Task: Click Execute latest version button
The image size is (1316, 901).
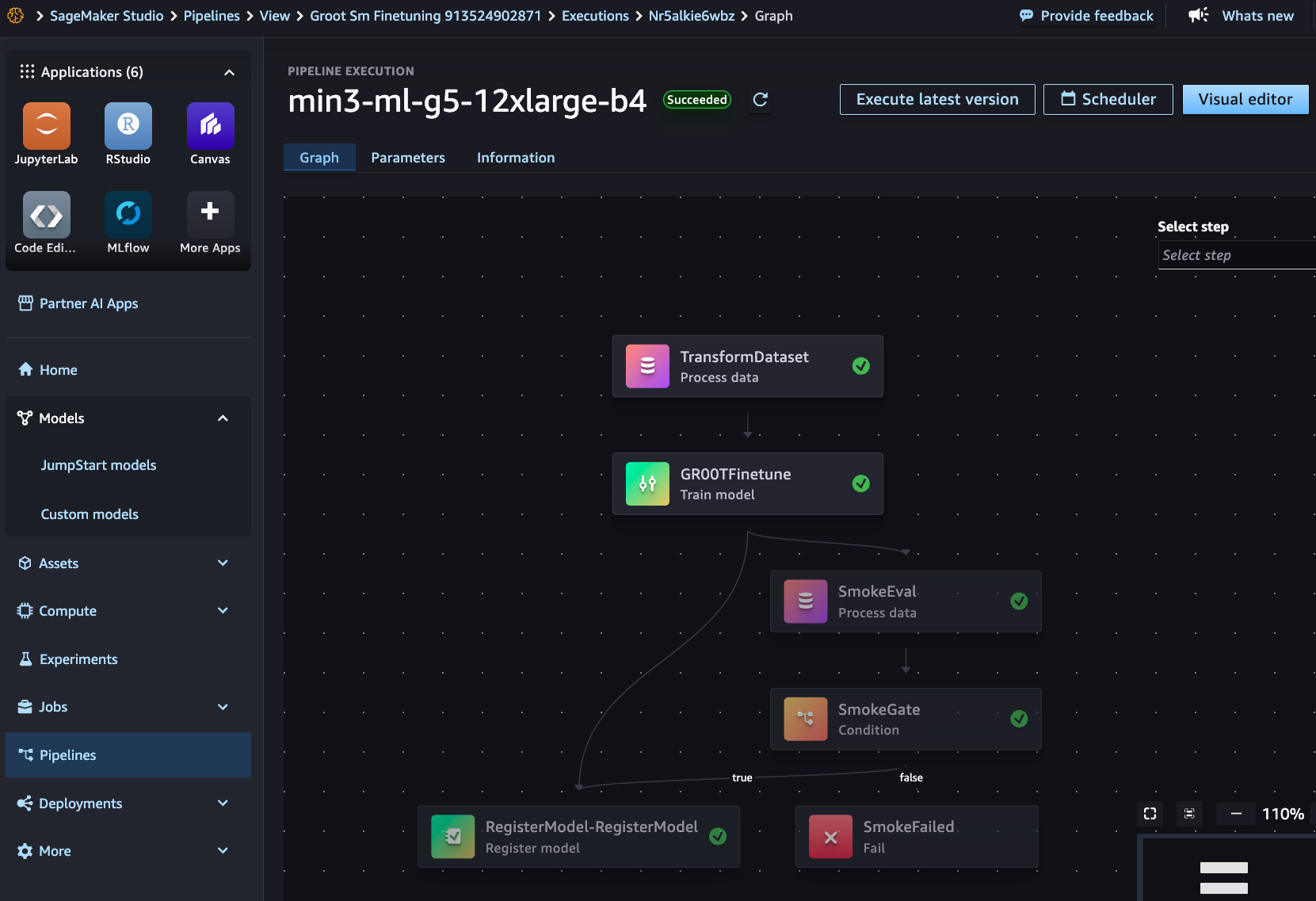Action: [x=937, y=99]
